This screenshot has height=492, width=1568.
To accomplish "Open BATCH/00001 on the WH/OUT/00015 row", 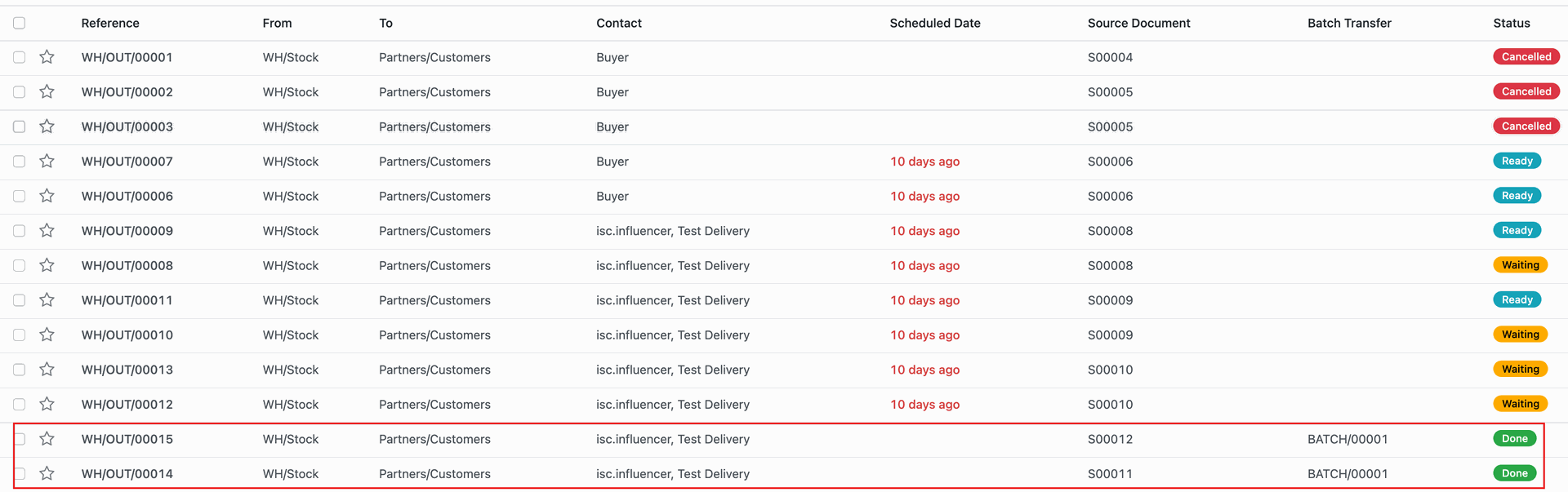I will 1347,439.
